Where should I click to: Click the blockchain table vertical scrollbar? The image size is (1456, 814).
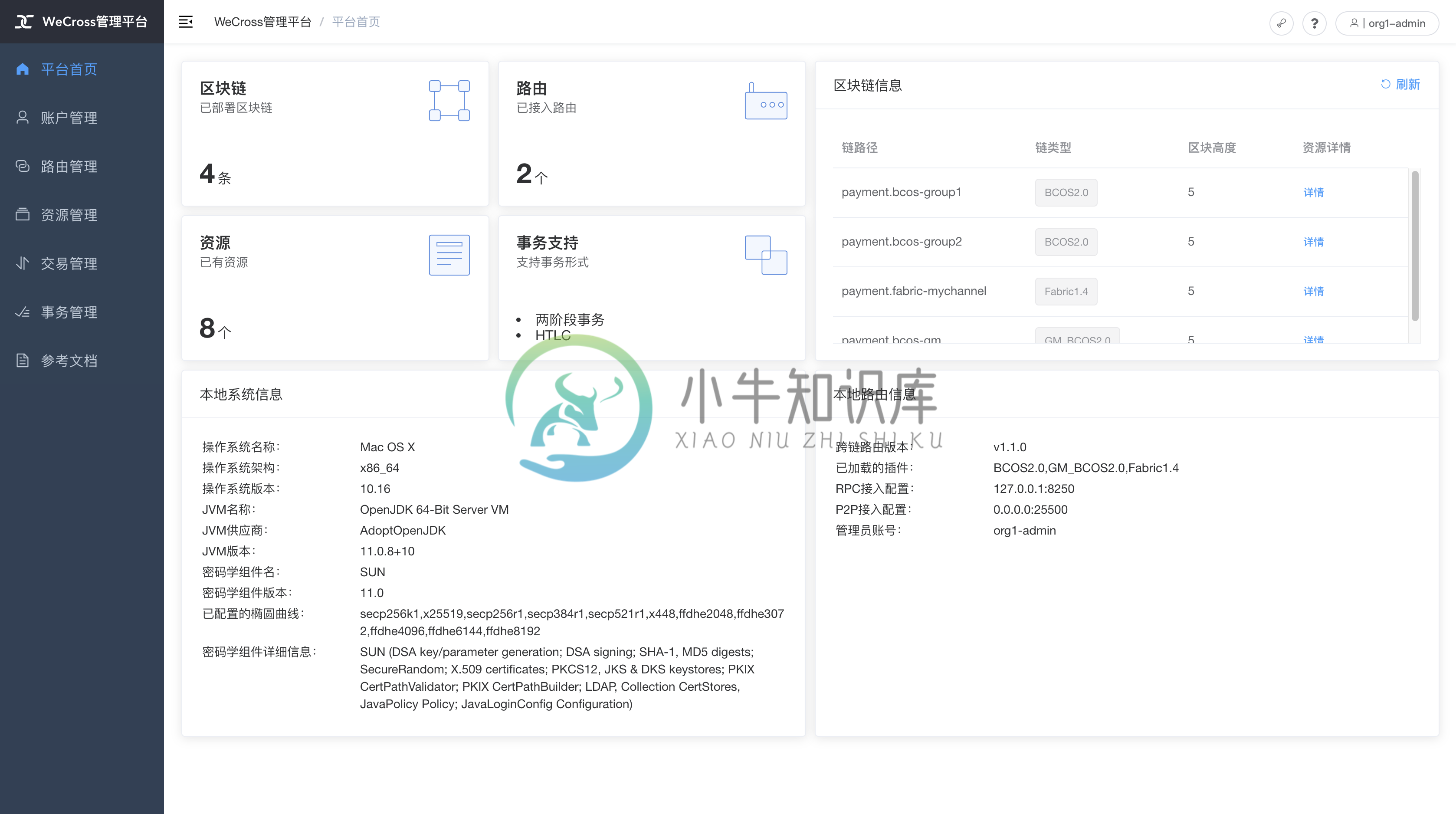1415,246
